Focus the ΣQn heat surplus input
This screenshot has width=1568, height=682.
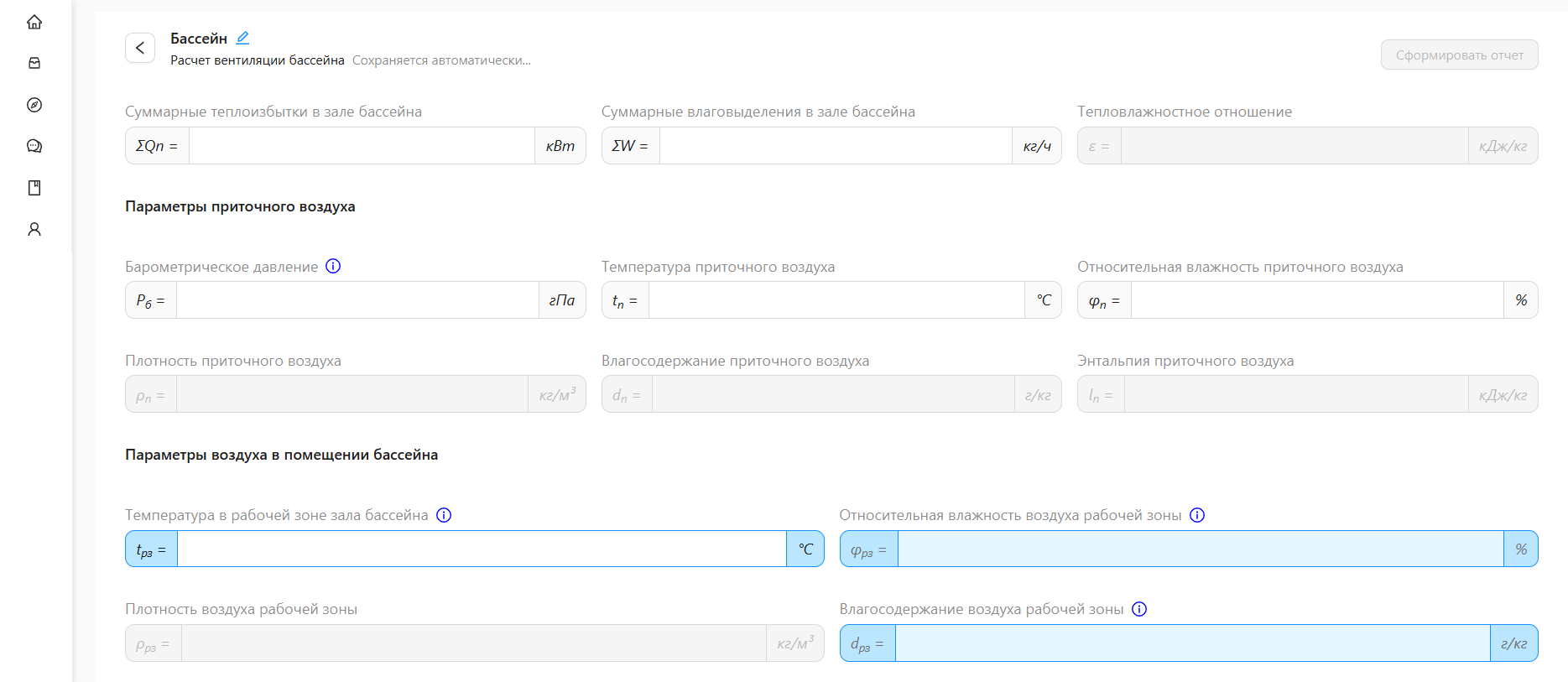[x=362, y=146]
